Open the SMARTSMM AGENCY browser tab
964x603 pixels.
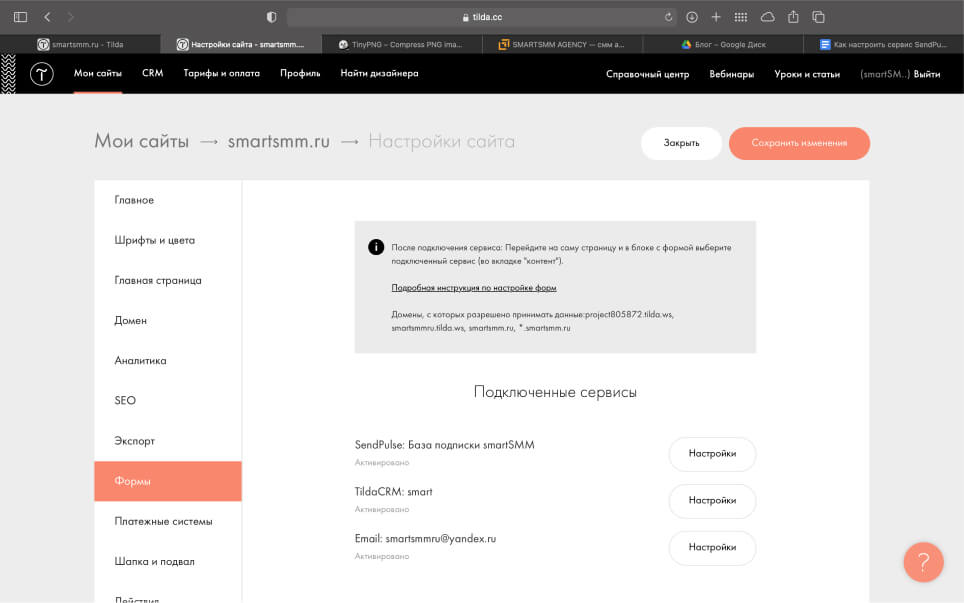pos(562,44)
